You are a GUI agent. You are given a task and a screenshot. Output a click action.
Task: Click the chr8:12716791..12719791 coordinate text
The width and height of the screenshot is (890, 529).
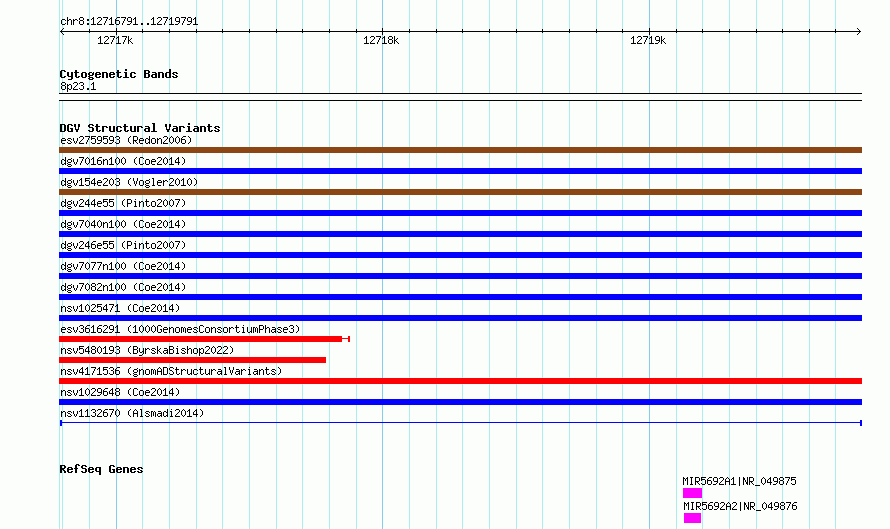129,22
